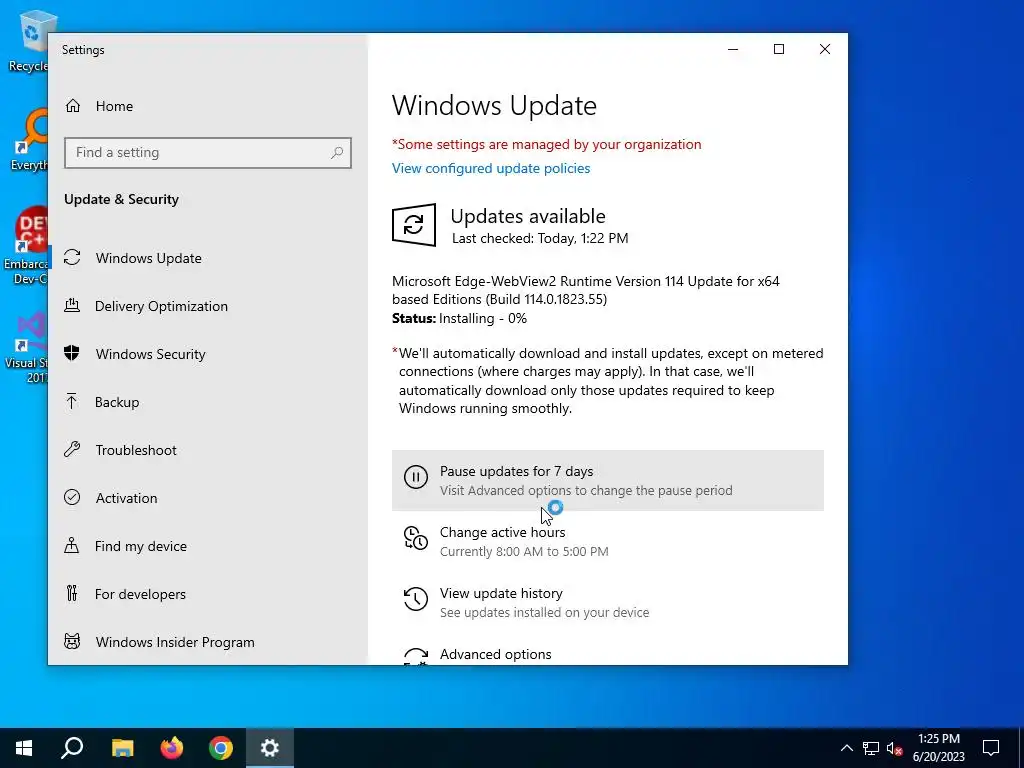Screen dimensions: 1024x768
Task: Click the muted speaker volume tray icon
Action: (895, 748)
